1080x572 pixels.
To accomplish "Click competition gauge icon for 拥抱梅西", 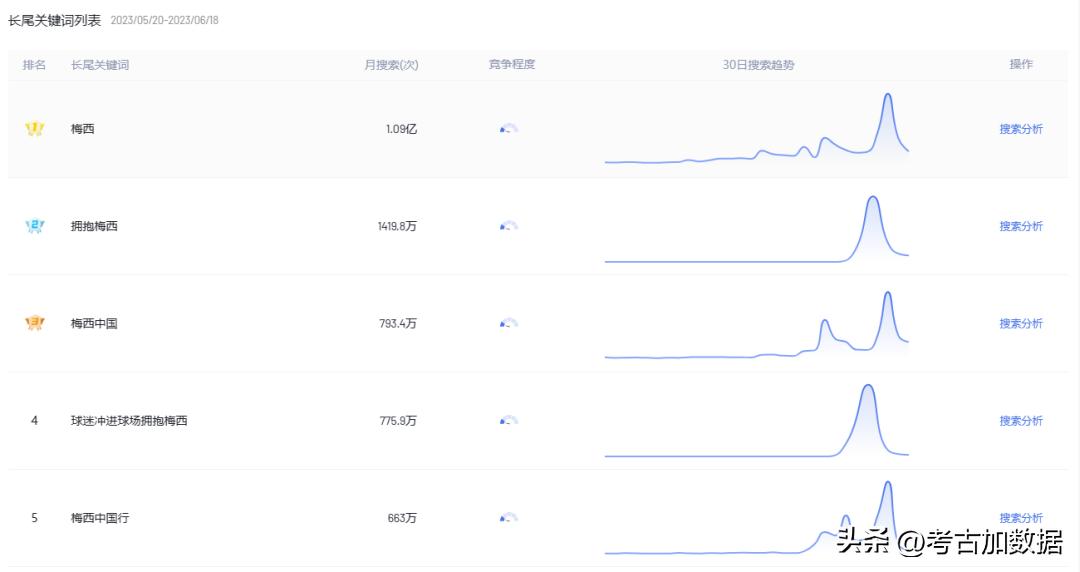I will (x=509, y=226).
